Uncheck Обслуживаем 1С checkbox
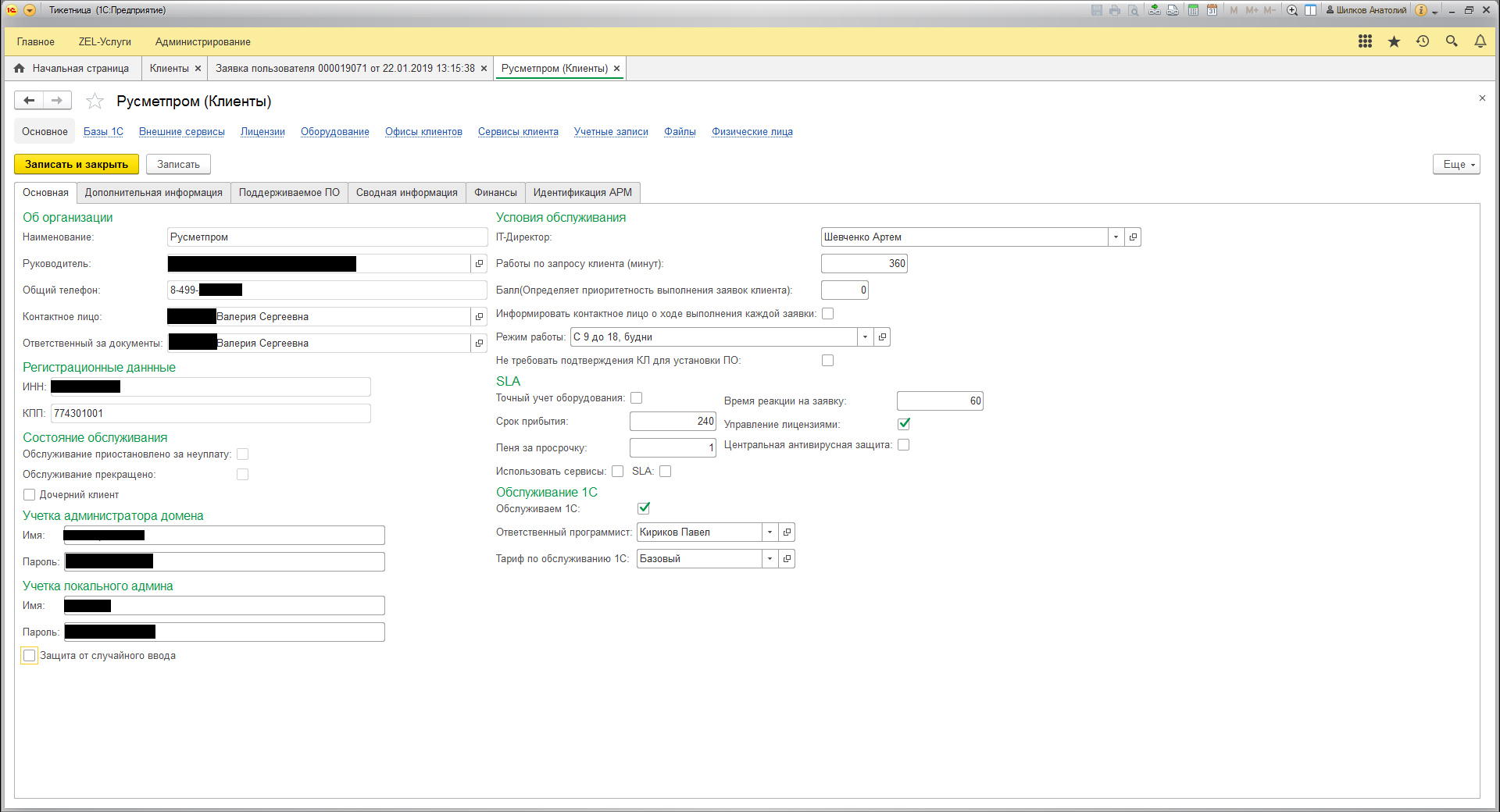 click(644, 508)
